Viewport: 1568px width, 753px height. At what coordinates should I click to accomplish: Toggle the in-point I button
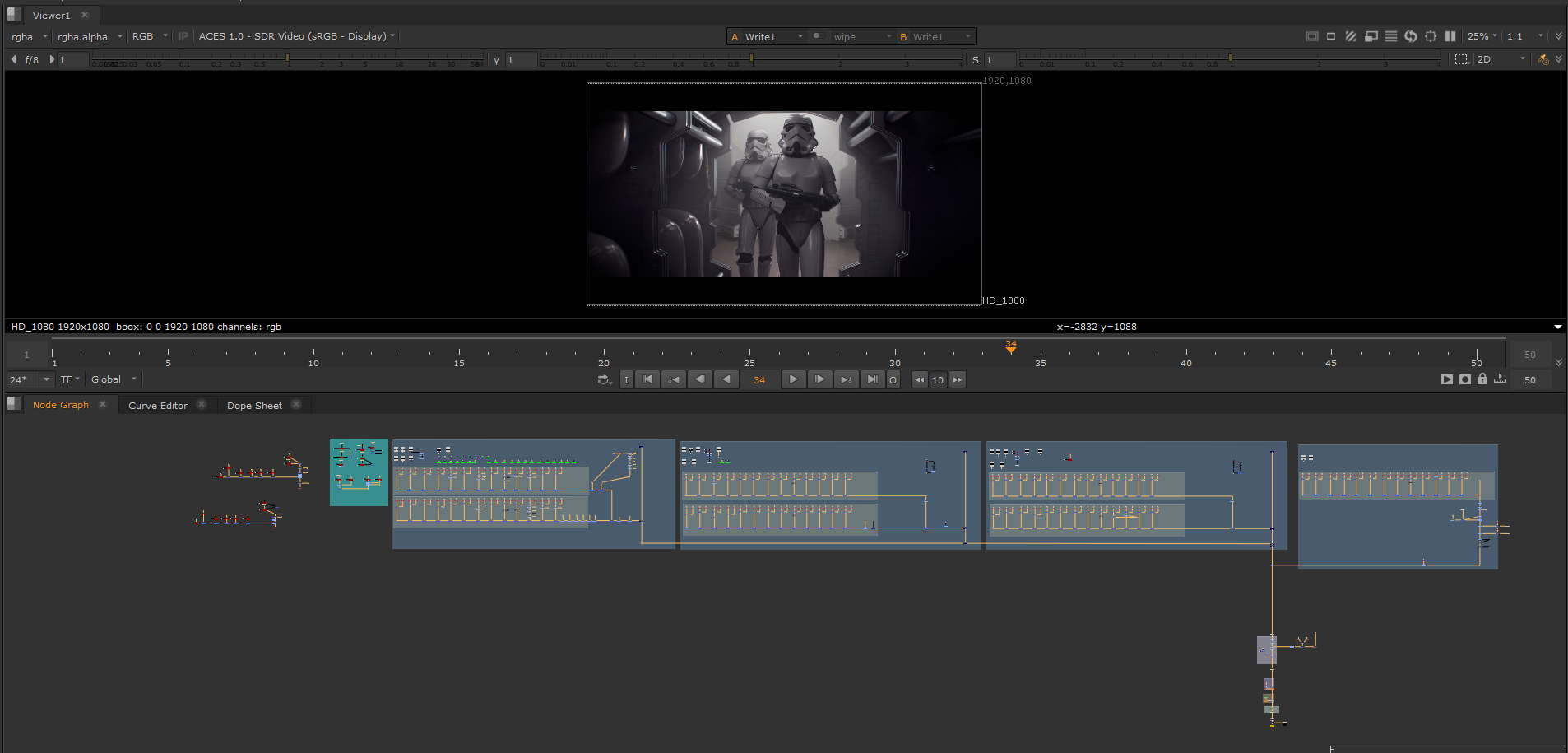tap(626, 379)
